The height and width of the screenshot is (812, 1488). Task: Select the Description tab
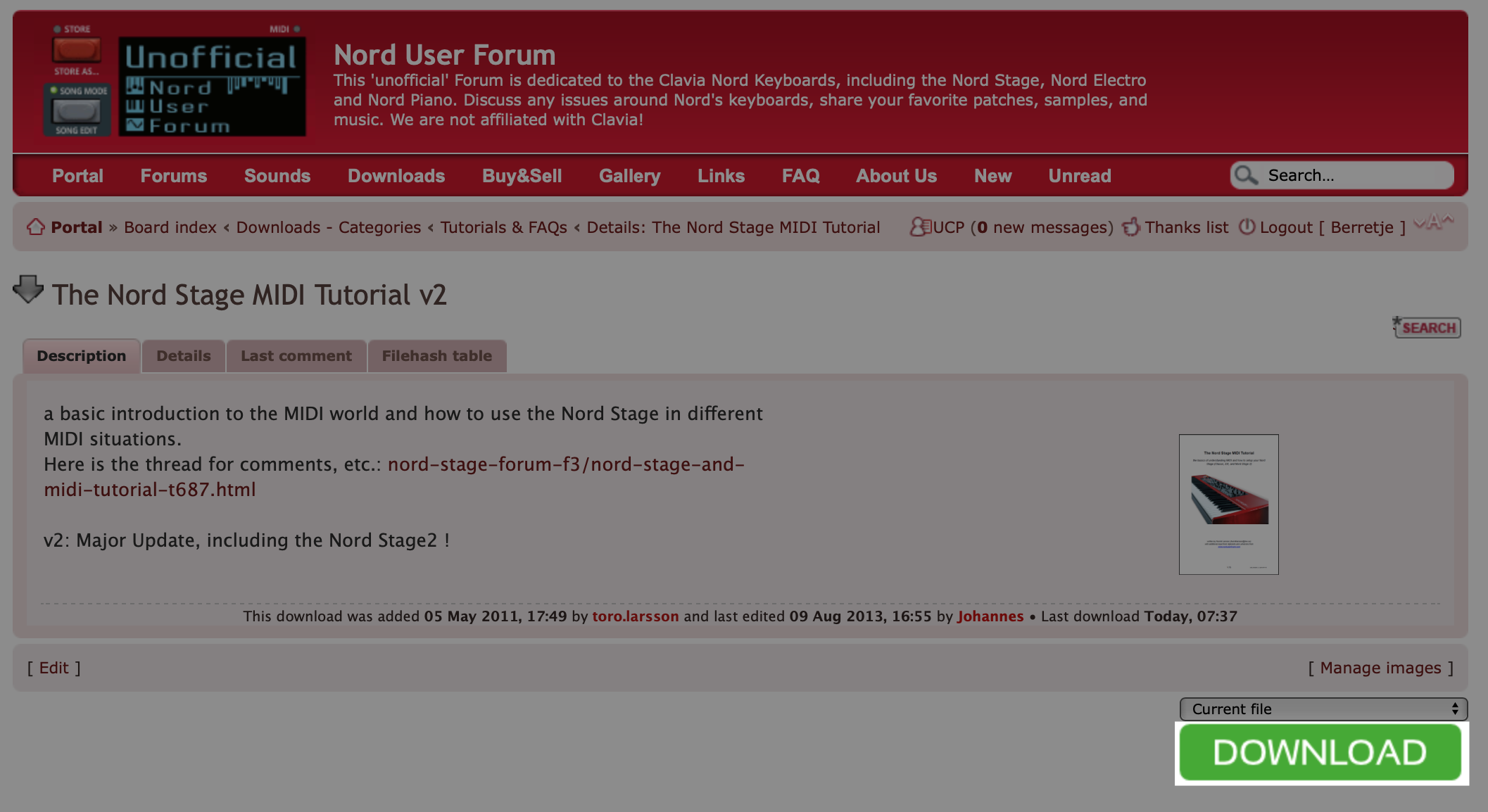(82, 356)
